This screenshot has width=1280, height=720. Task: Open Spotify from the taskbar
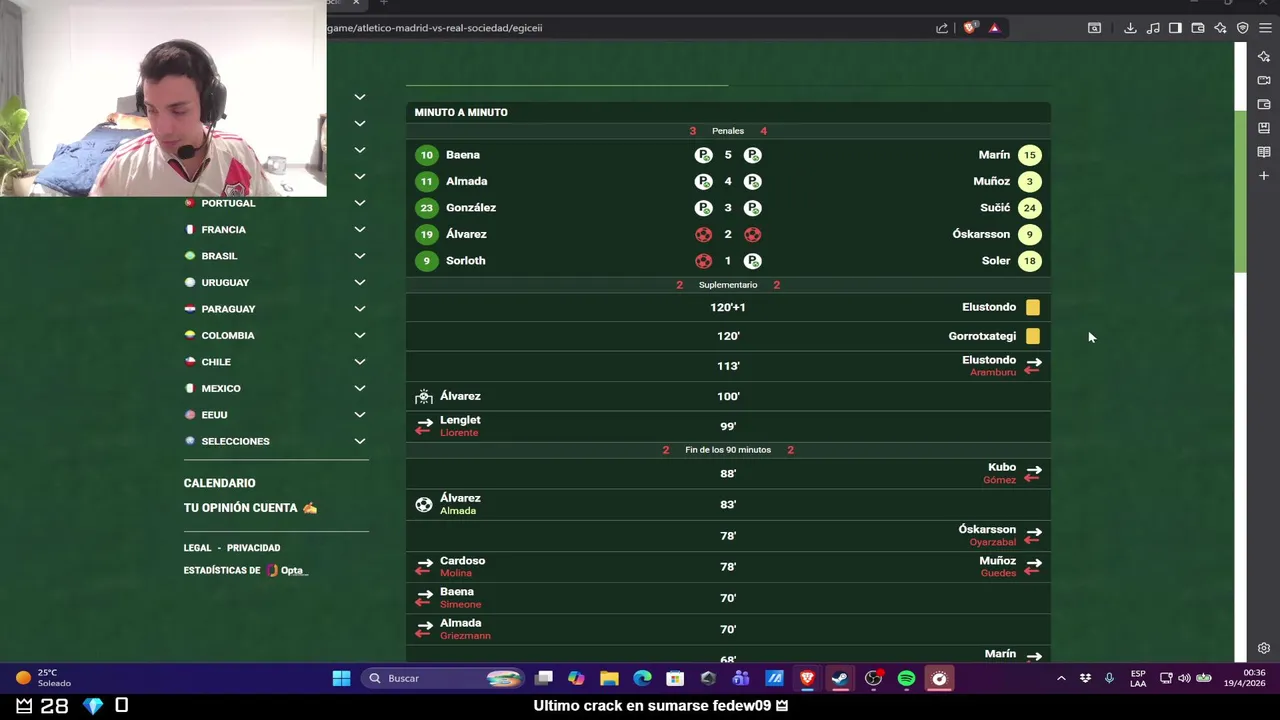click(906, 678)
